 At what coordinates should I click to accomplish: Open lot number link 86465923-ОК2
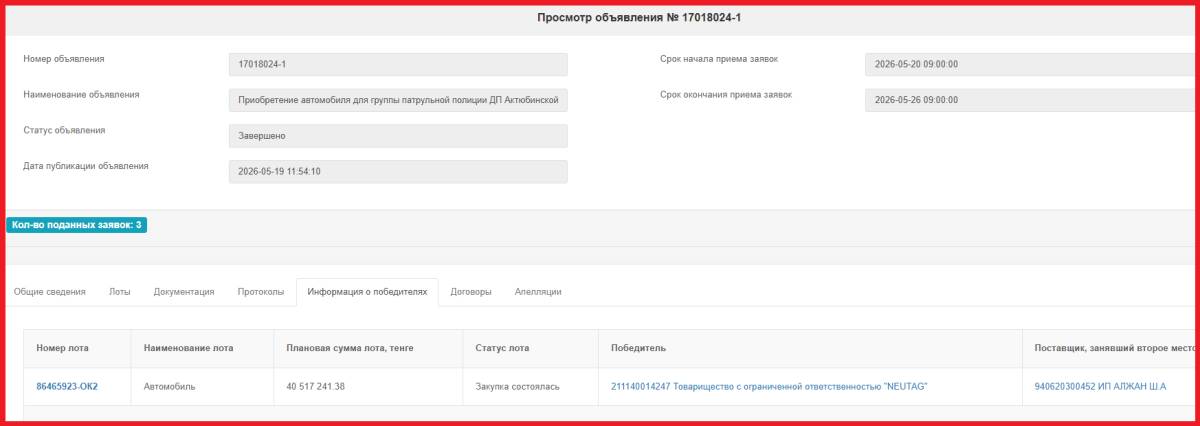click(x=67, y=386)
